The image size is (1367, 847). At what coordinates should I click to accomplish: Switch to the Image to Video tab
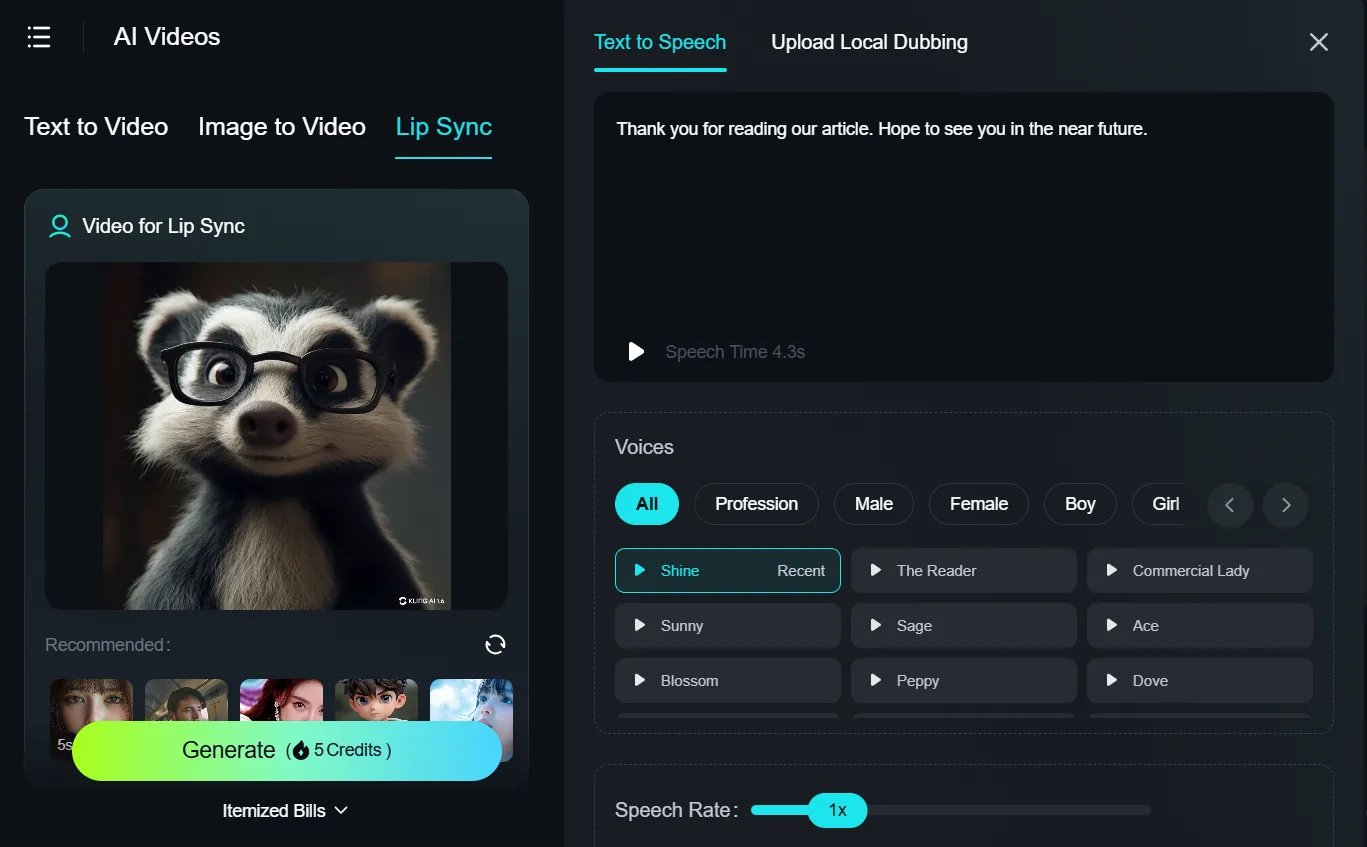281,126
